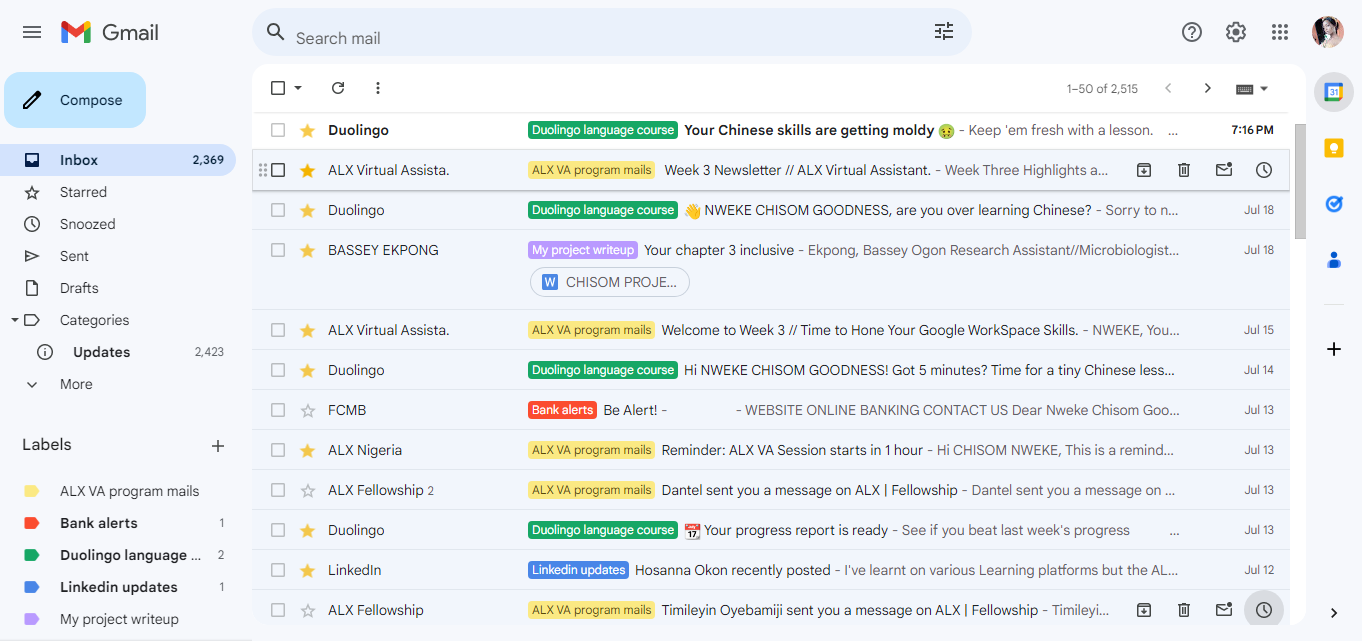The height and width of the screenshot is (641, 1362).
Task: Go to older messages page
Action: coord(1208,88)
